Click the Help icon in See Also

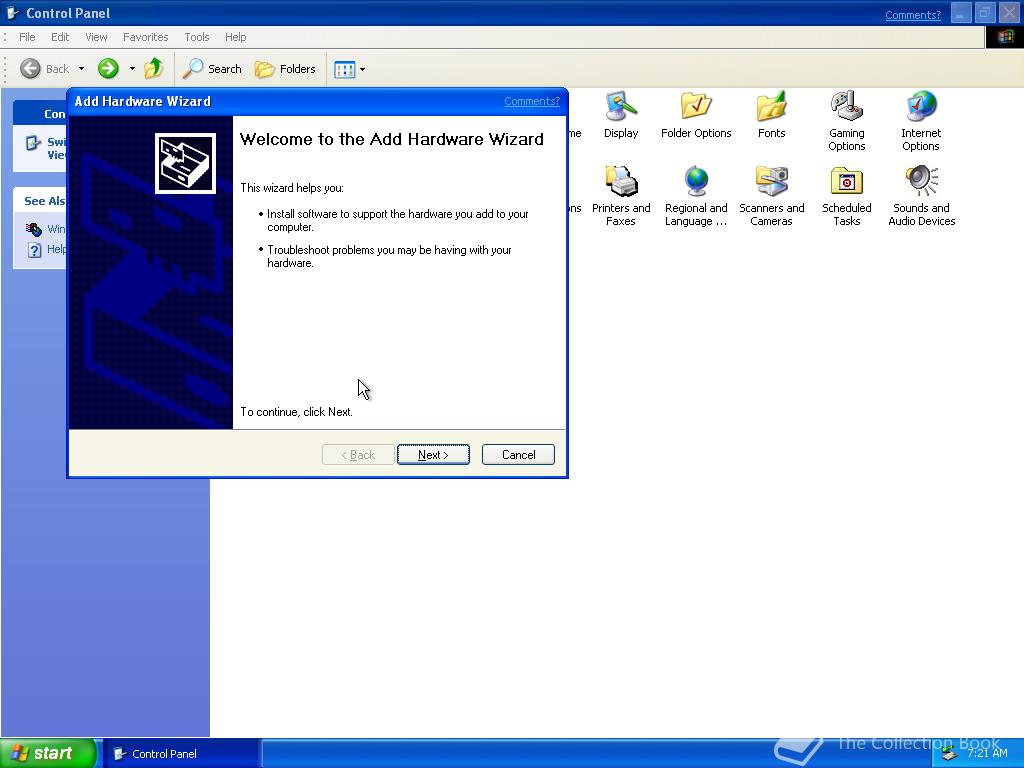[35, 249]
